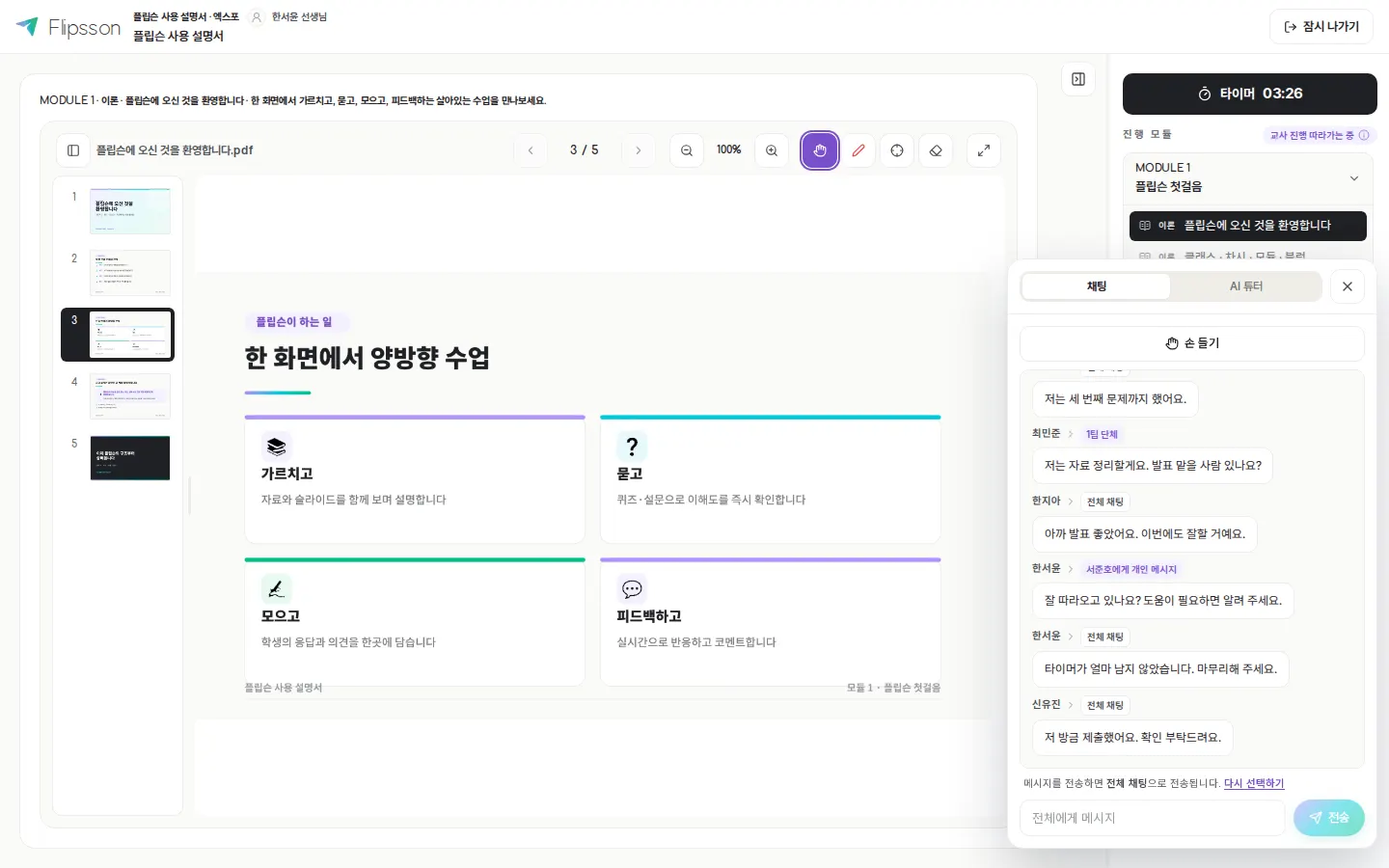Zoom in on the PDF
This screenshot has width=1389, height=868.
click(x=772, y=150)
